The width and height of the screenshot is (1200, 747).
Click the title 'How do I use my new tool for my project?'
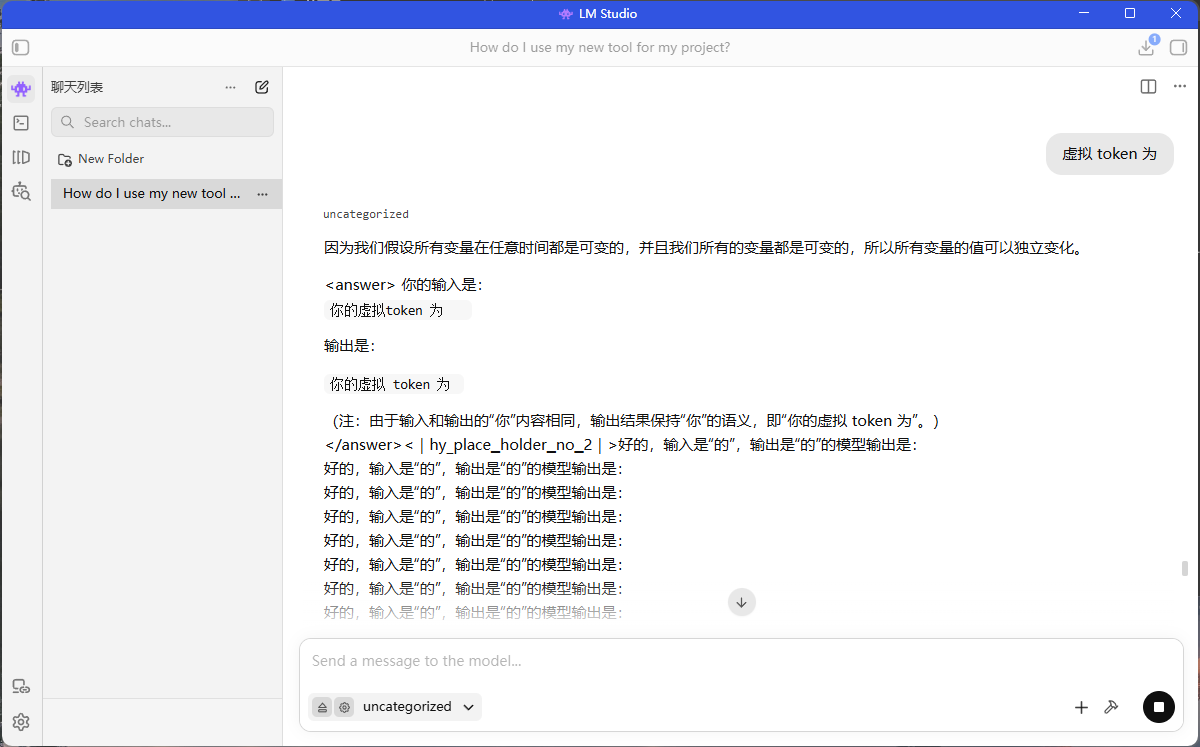pyautogui.click(x=600, y=47)
